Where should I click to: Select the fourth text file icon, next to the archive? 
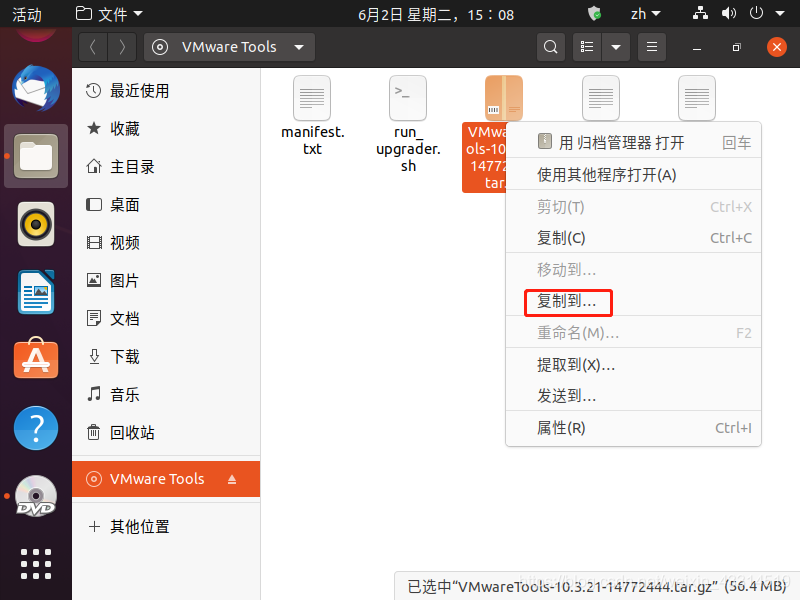point(601,98)
